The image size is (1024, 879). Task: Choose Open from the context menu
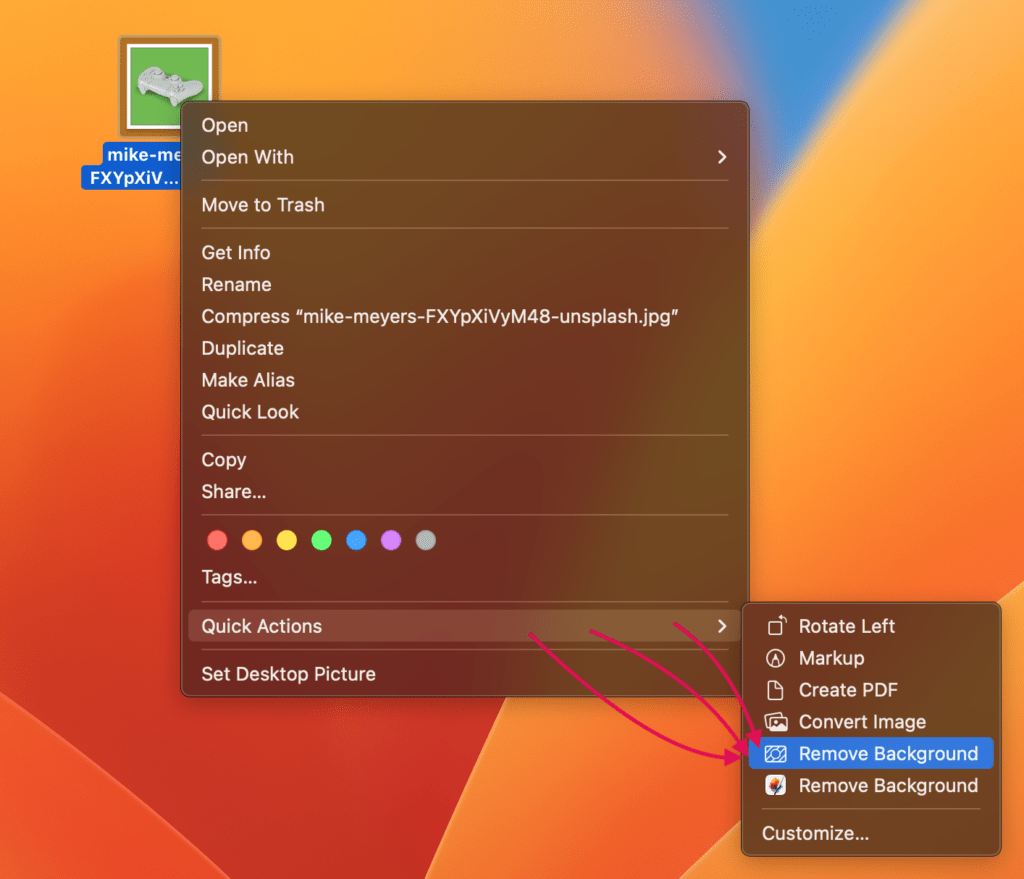pos(464,125)
